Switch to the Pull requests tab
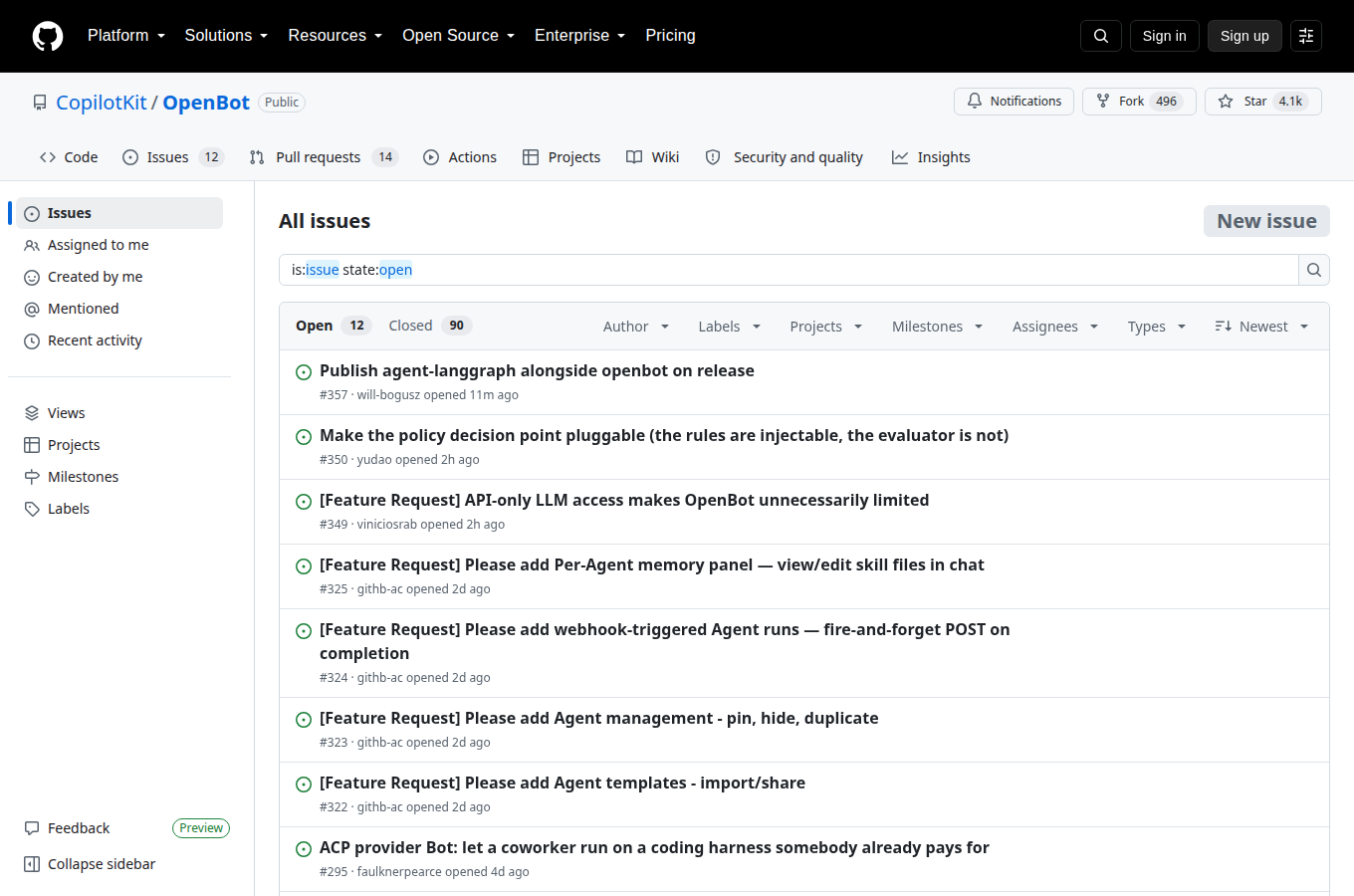The image size is (1354, 896). (324, 157)
